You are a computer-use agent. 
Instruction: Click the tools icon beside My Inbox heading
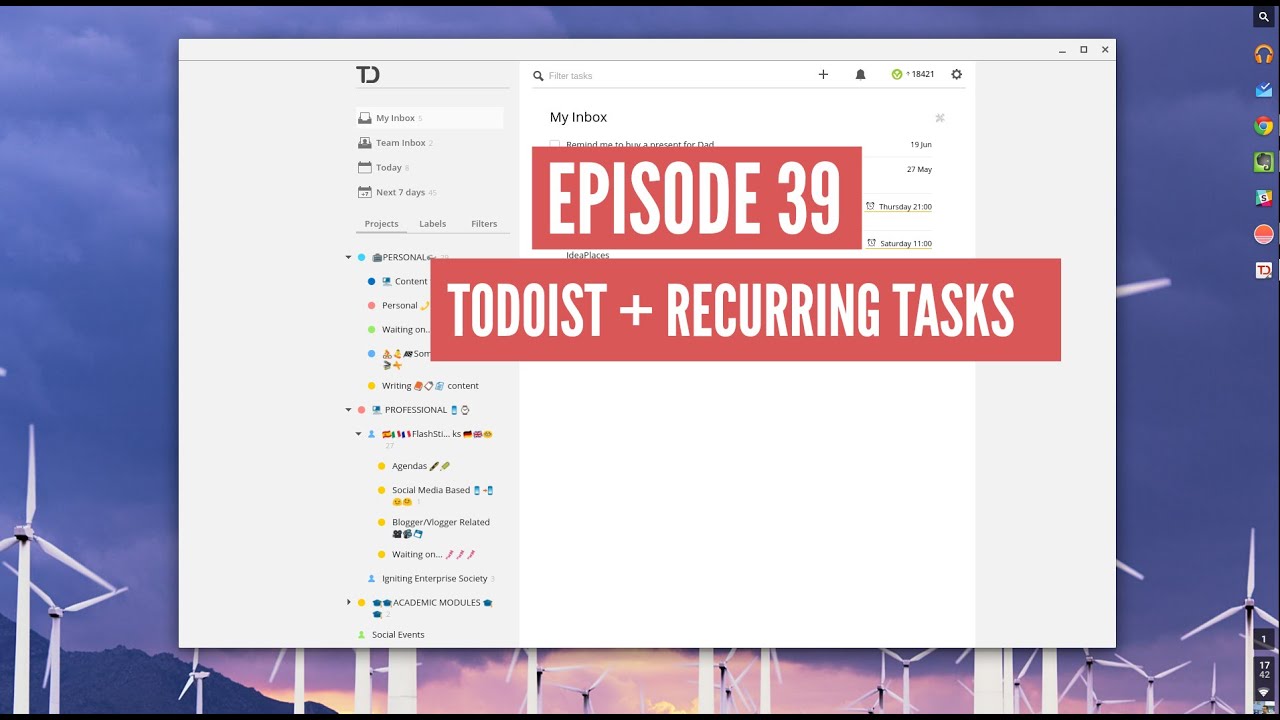[939, 118]
